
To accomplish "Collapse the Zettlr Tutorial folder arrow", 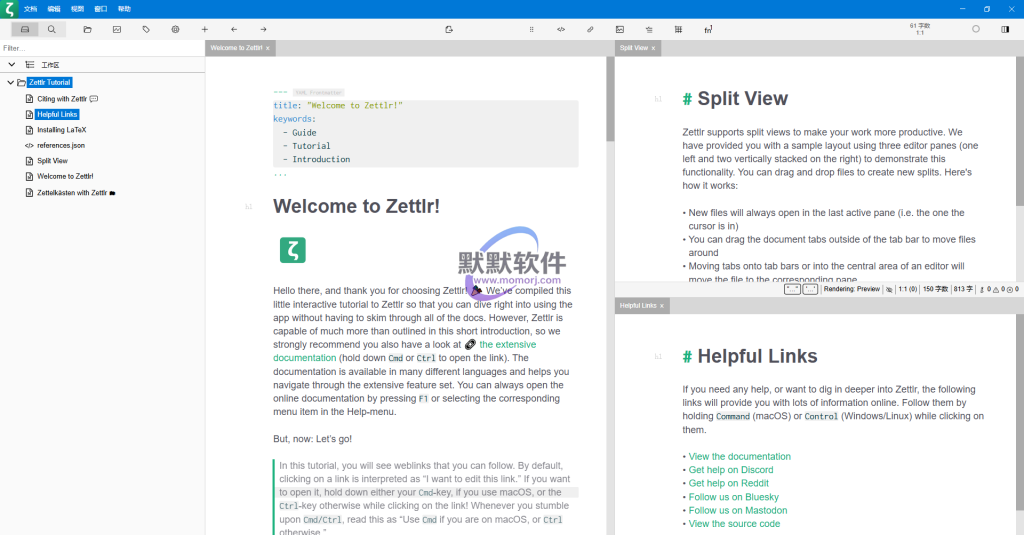I will pyautogui.click(x=10, y=82).
